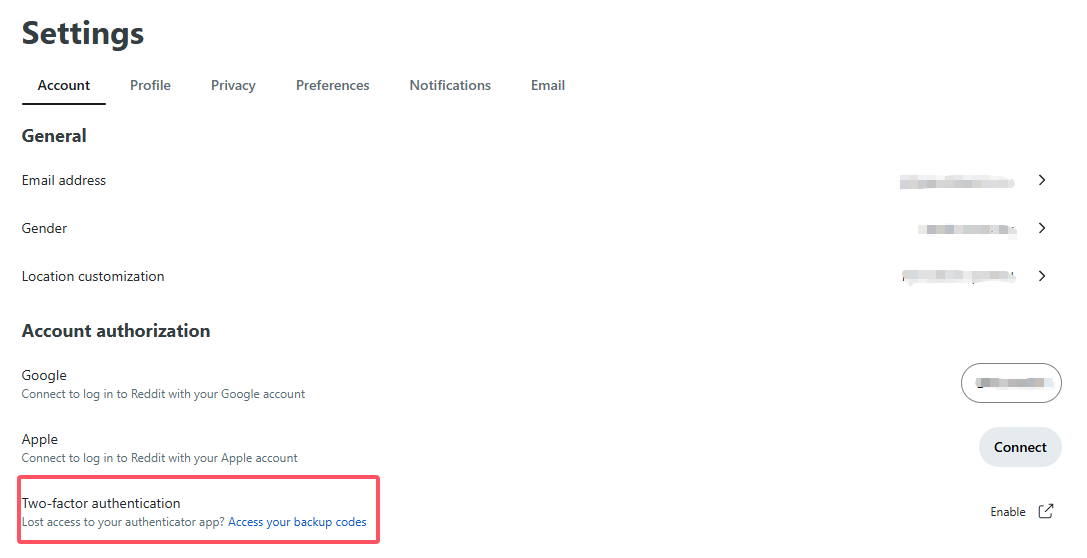Click Enable for two-factor authentication
The image size is (1087, 558).
1007,512
